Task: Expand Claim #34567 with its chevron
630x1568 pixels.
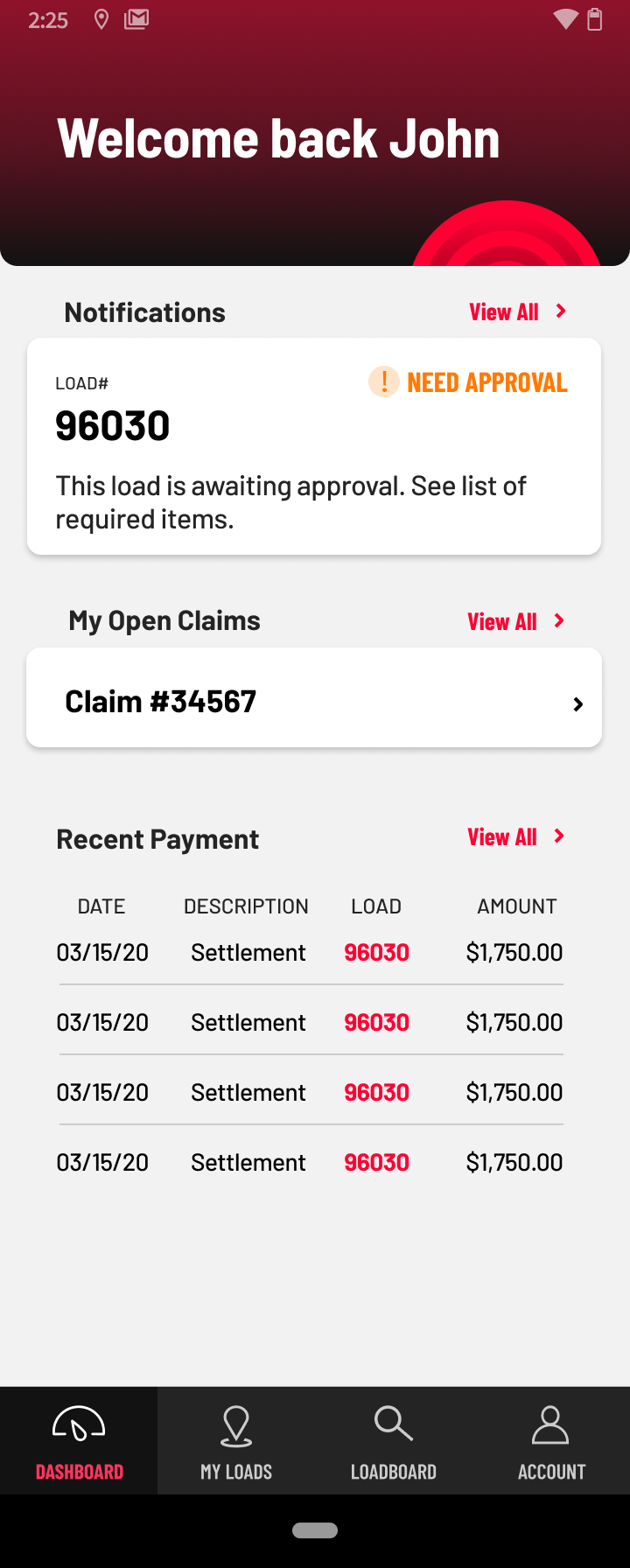Action: (x=577, y=703)
